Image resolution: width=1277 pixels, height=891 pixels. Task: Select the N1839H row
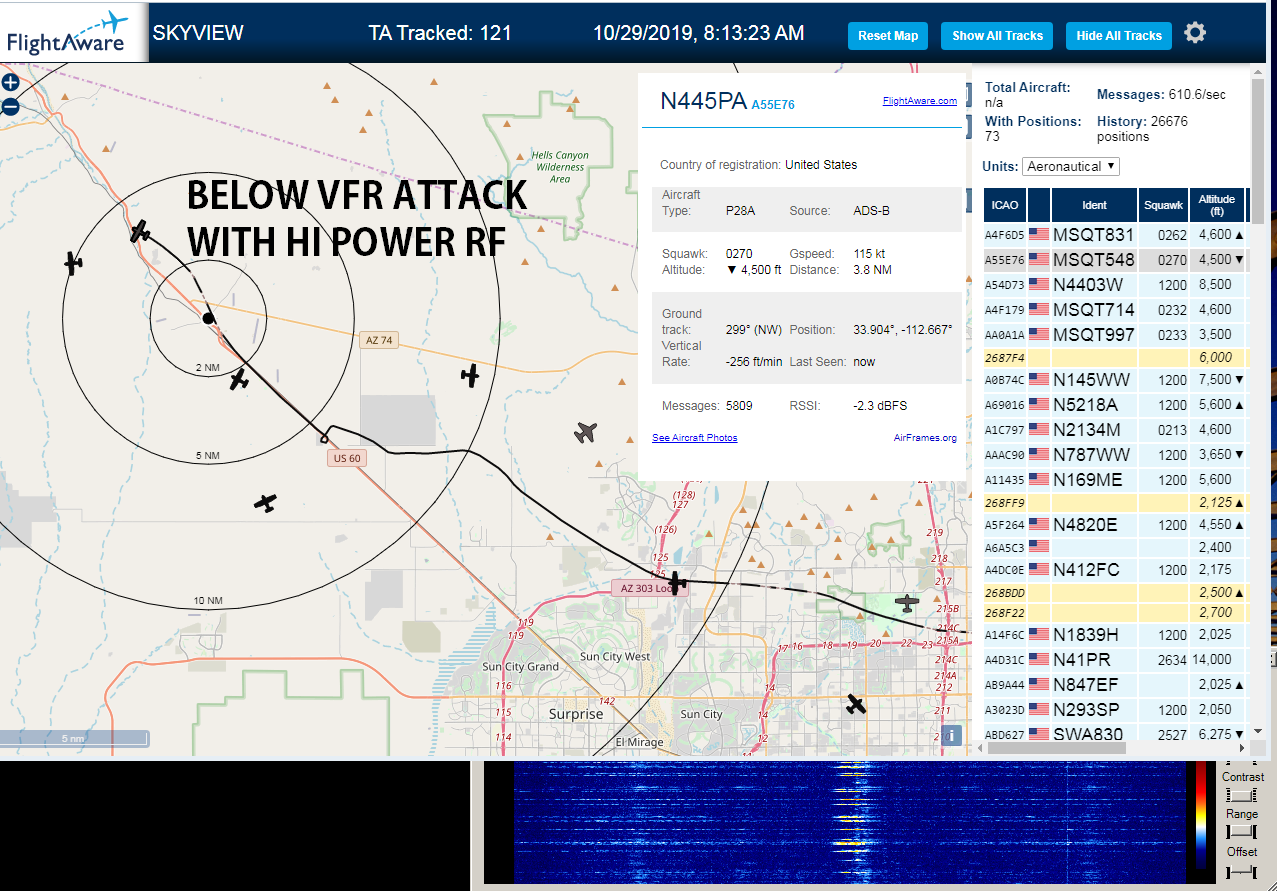pos(1115,634)
